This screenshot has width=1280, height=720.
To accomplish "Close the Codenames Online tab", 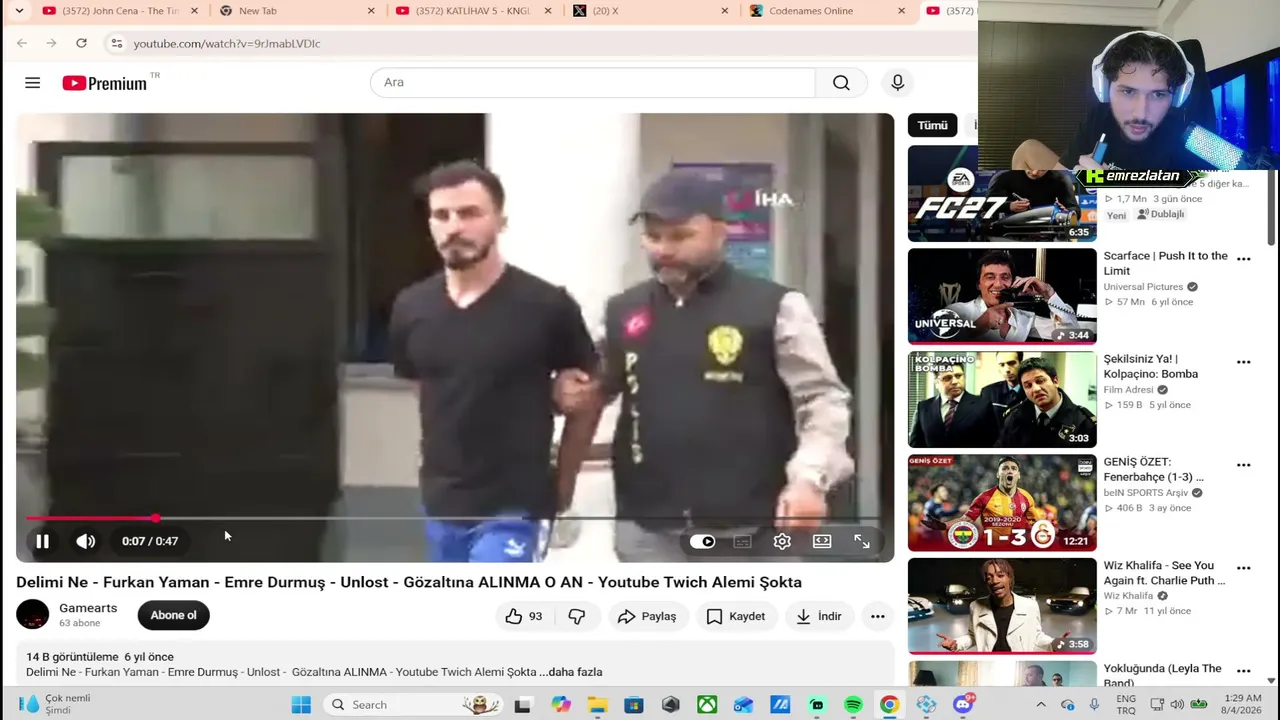I will (902, 11).
